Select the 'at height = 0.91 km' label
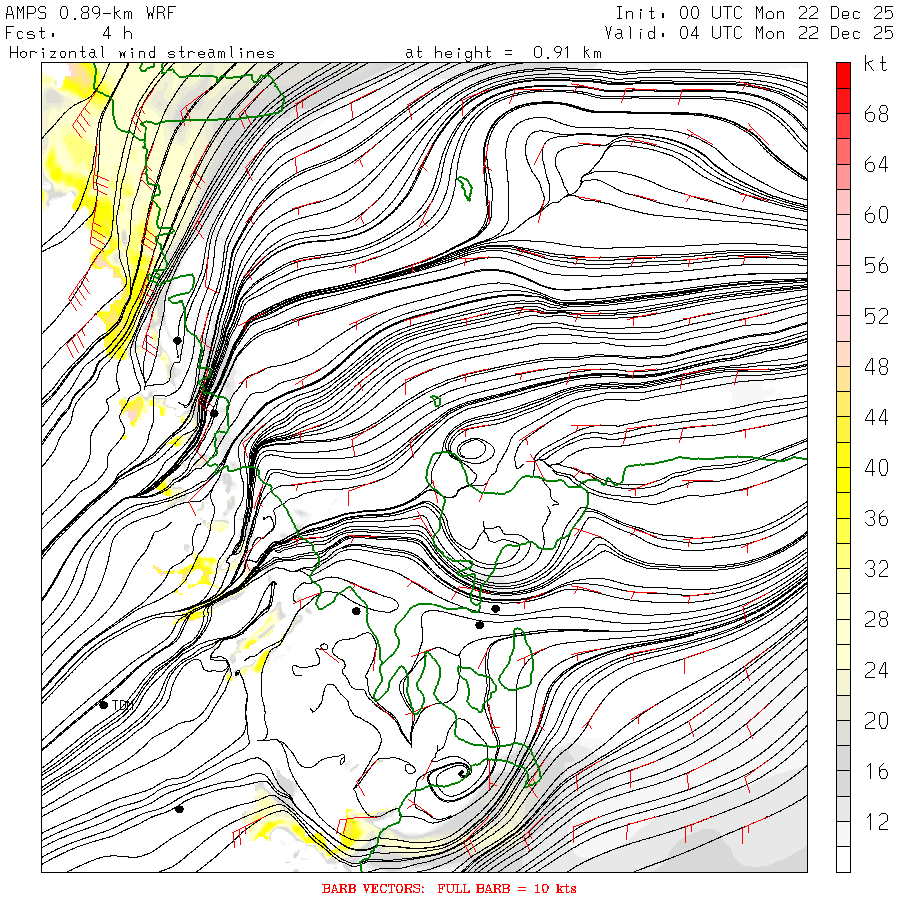 [503, 53]
